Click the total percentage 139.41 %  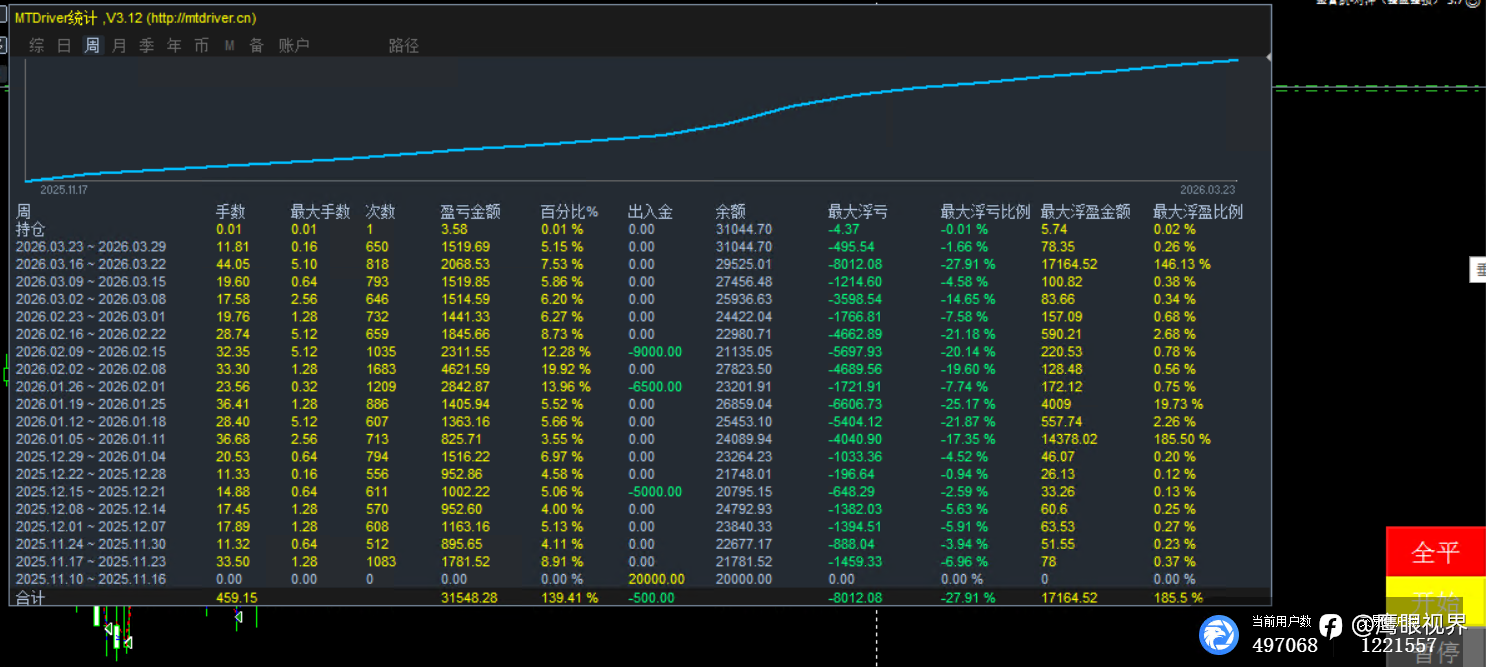569,598
